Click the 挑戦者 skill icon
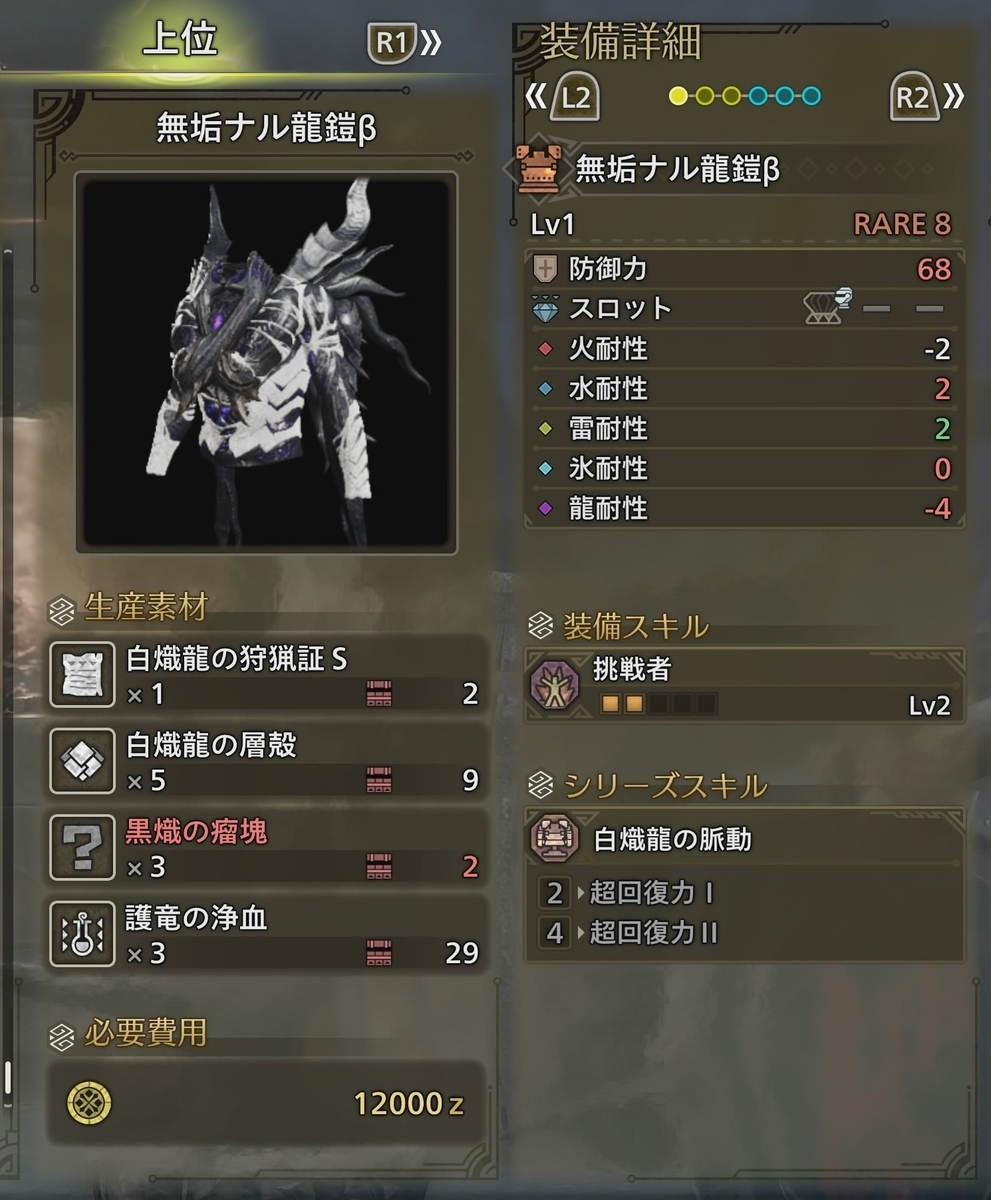991x1200 pixels. point(555,687)
